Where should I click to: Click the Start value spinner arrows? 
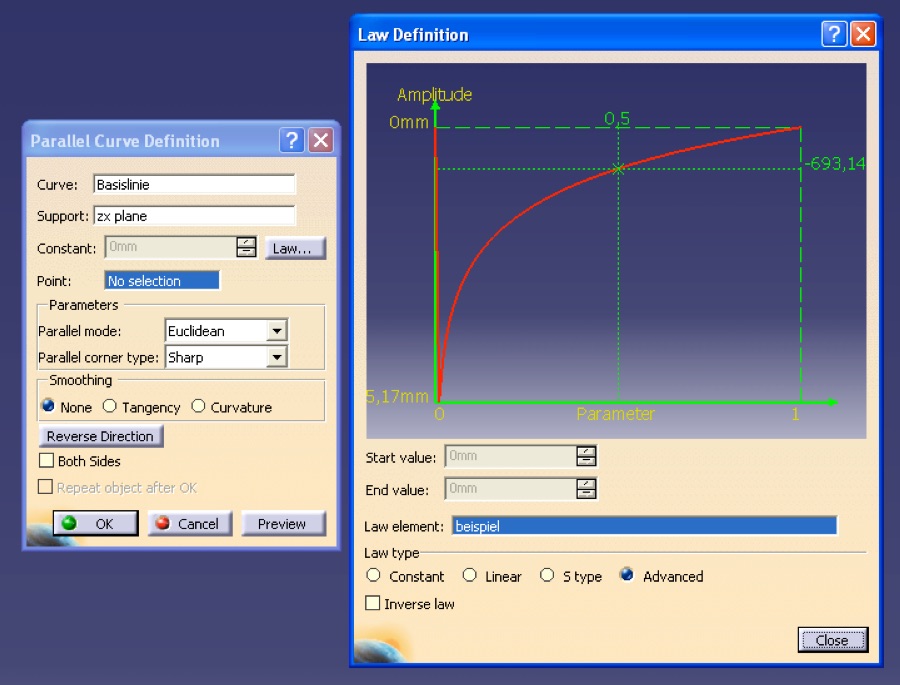coord(586,456)
